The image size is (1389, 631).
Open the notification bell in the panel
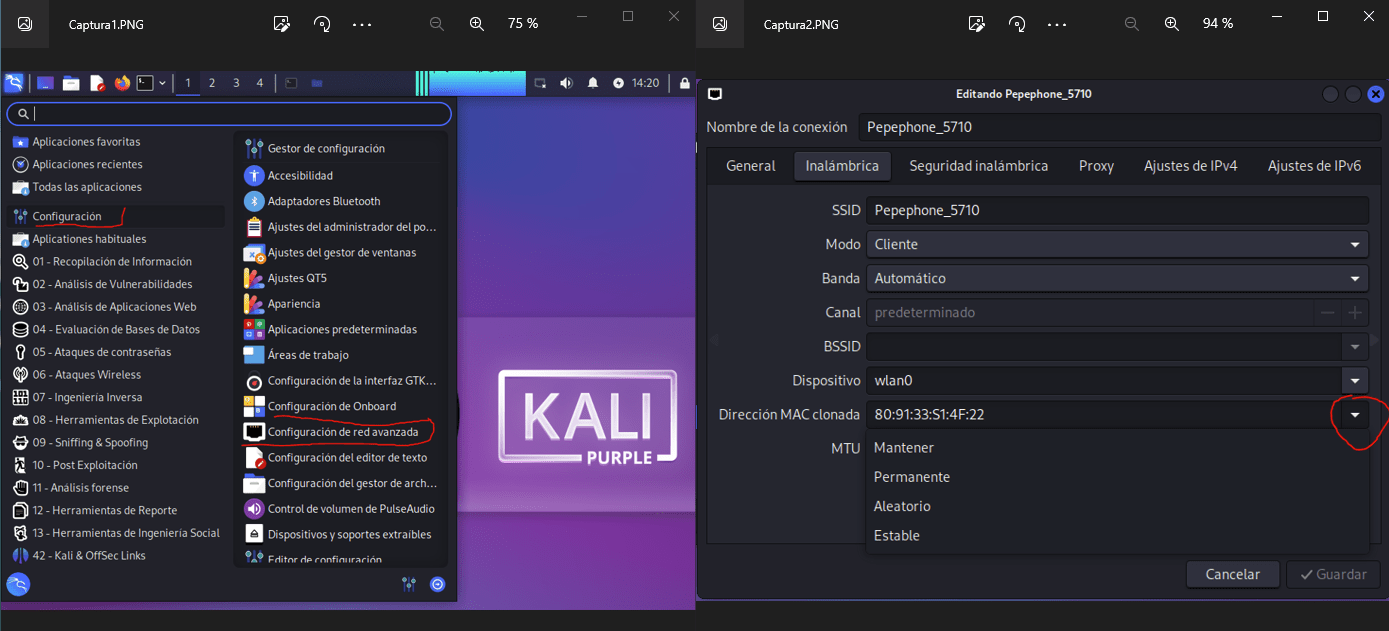click(593, 83)
